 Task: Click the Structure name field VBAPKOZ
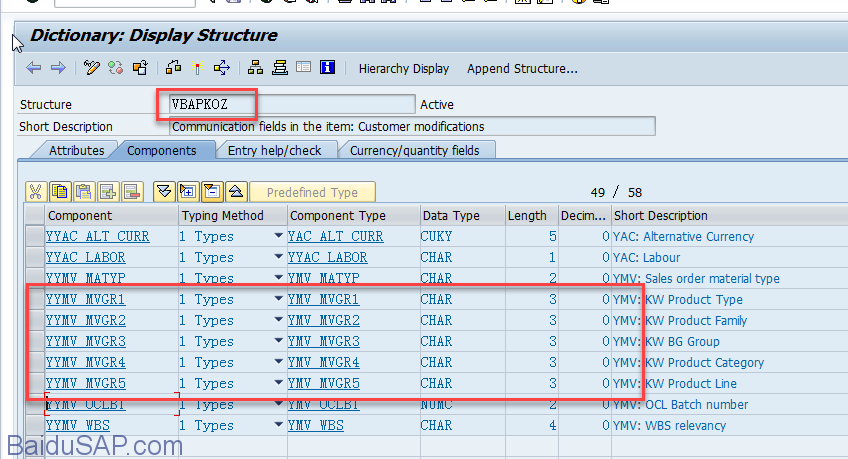292,104
